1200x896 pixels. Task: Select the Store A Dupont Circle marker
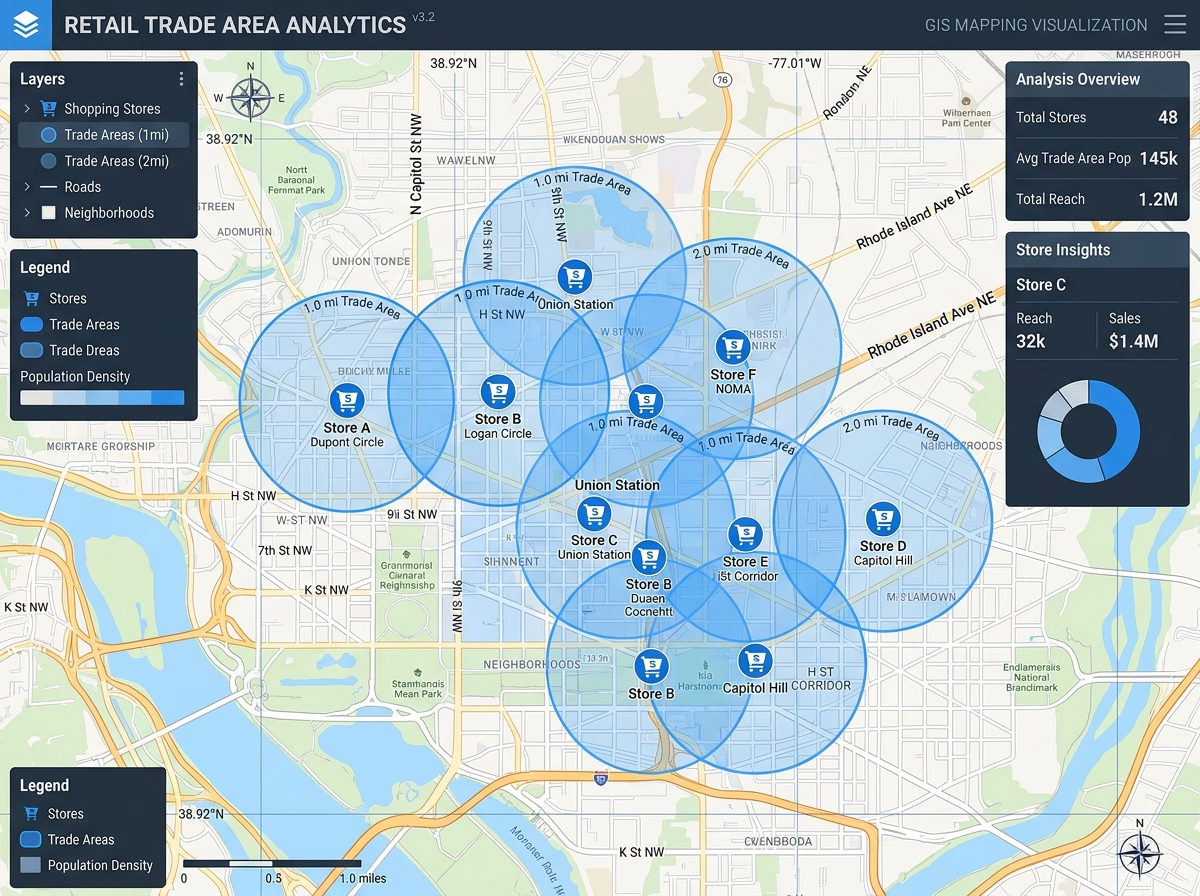[347, 401]
